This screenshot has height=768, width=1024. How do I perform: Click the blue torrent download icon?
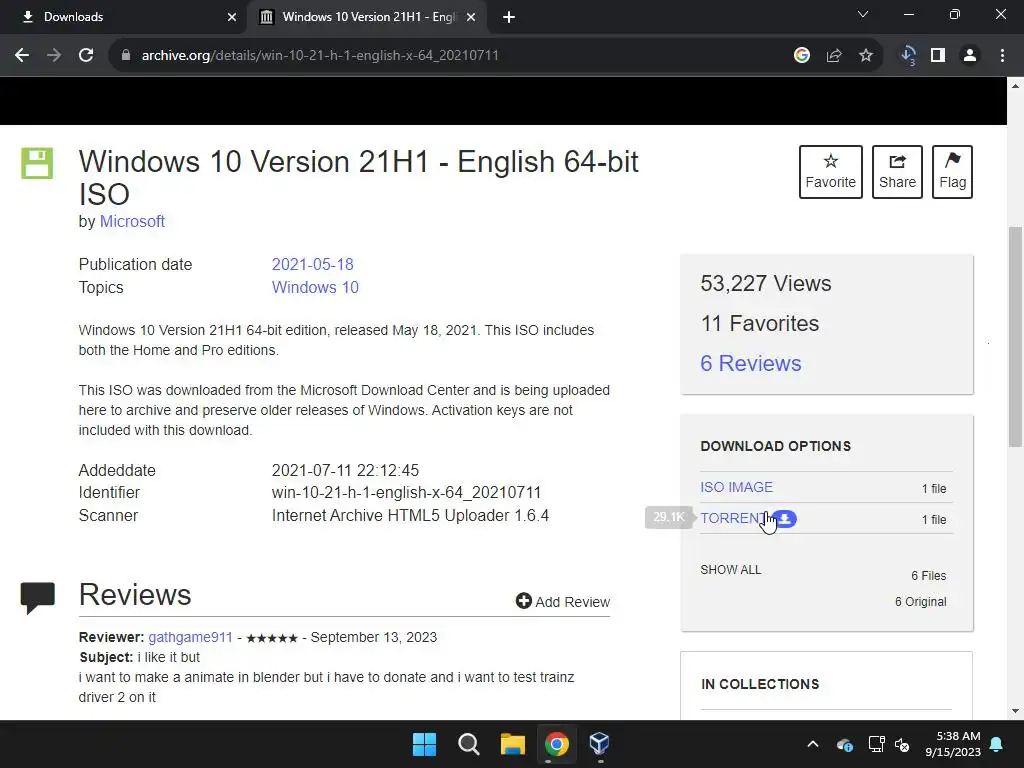coord(786,519)
